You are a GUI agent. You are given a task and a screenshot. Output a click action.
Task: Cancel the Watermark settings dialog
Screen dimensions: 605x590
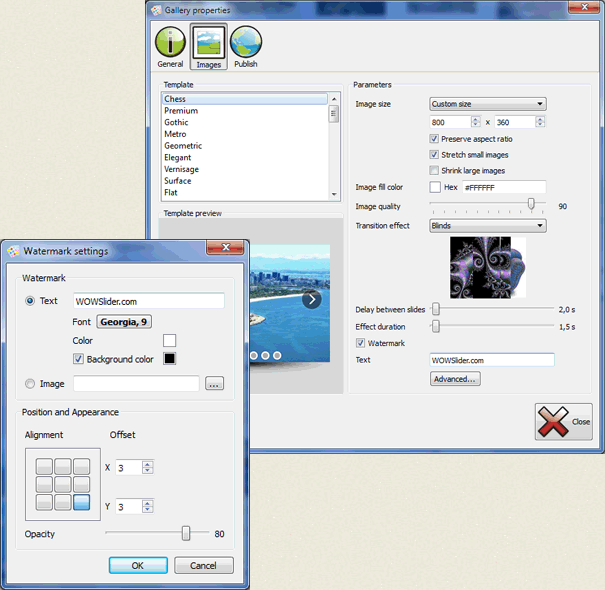click(204, 565)
